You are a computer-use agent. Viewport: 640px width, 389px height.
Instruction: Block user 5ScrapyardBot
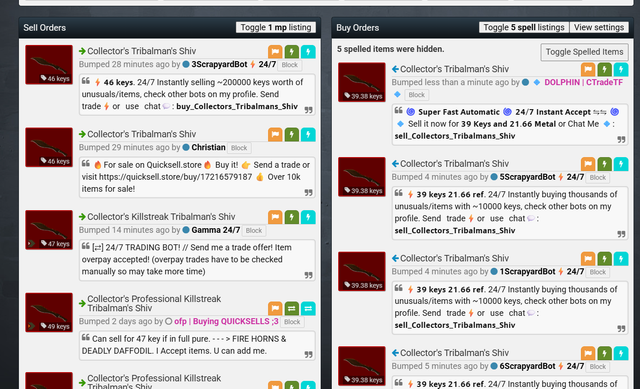[598, 178]
